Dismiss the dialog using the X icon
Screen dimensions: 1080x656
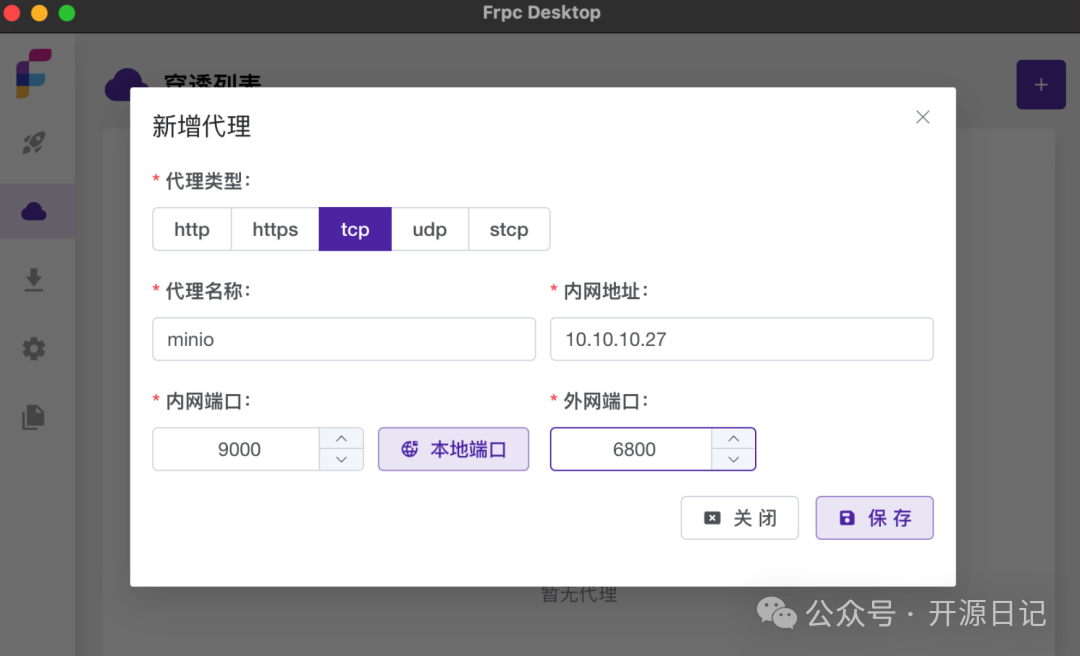922,116
